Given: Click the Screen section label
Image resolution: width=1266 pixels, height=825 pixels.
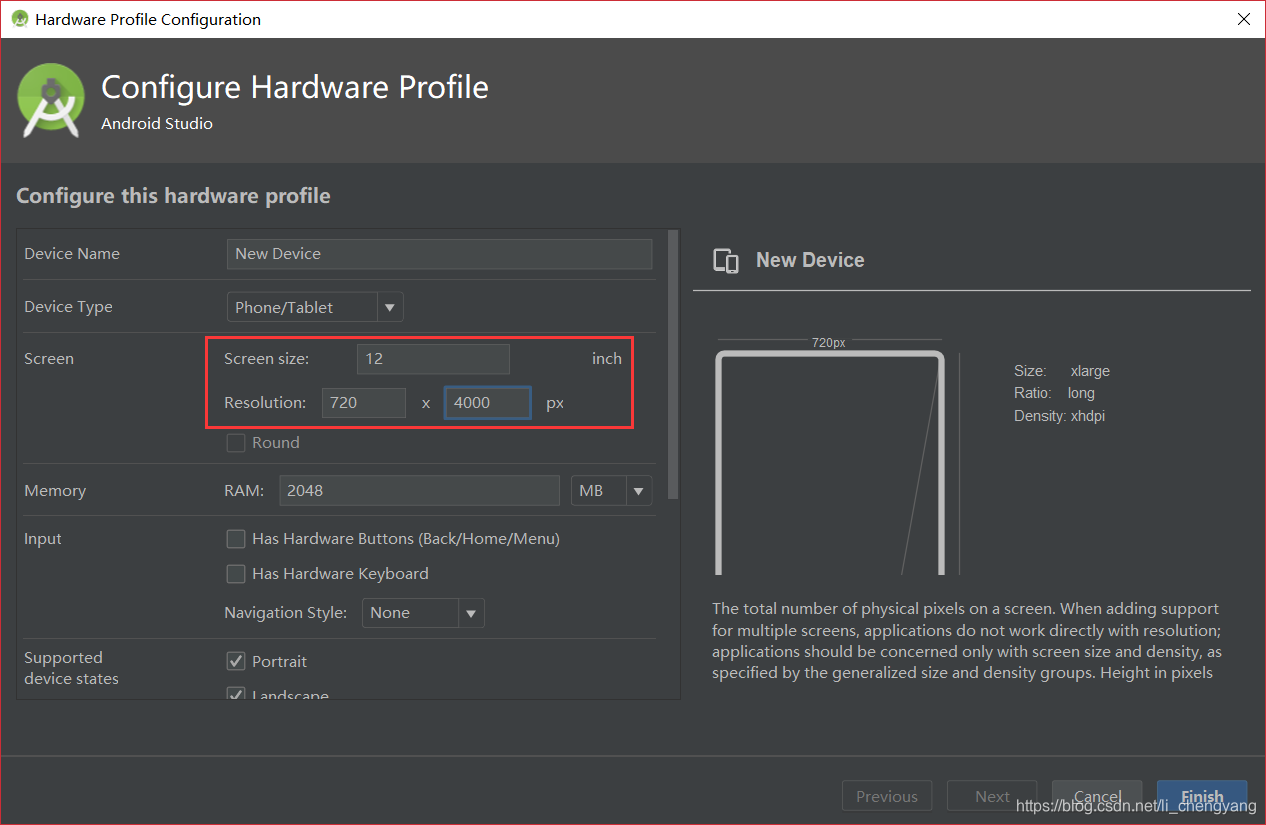Looking at the screenshot, I should [49, 359].
